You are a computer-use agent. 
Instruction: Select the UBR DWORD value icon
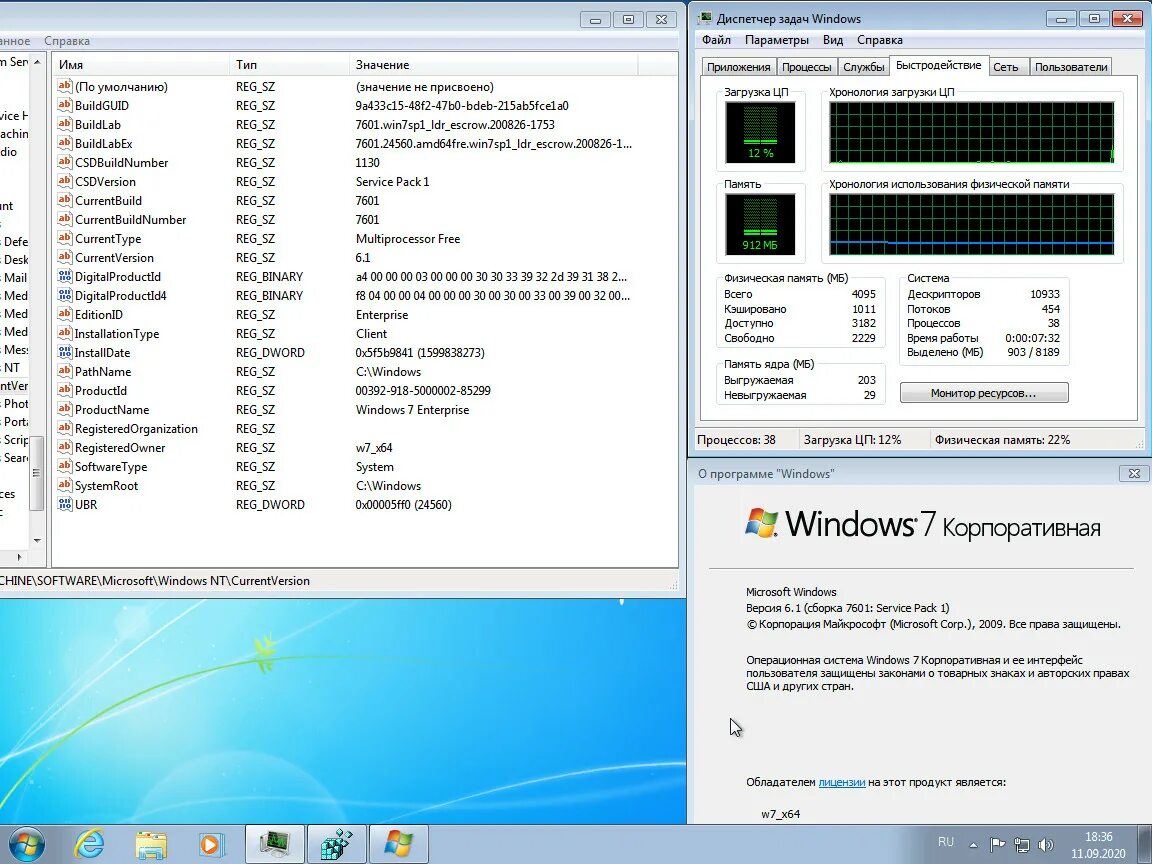pos(65,504)
